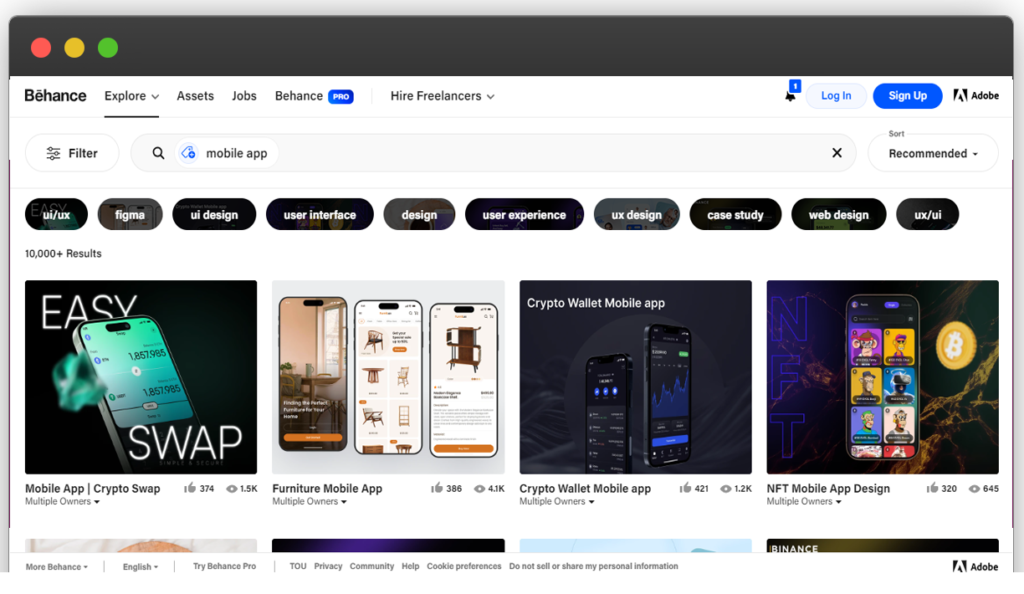
Task: Expand the Hire Freelancers dropdown
Action: tap(442, 96)
